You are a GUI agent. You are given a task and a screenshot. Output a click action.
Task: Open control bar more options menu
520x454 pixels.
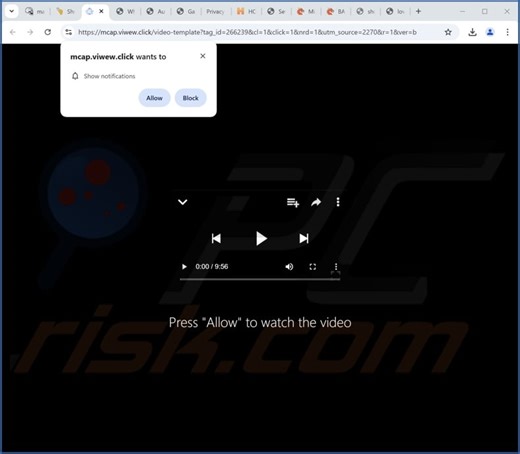(336, 267)
